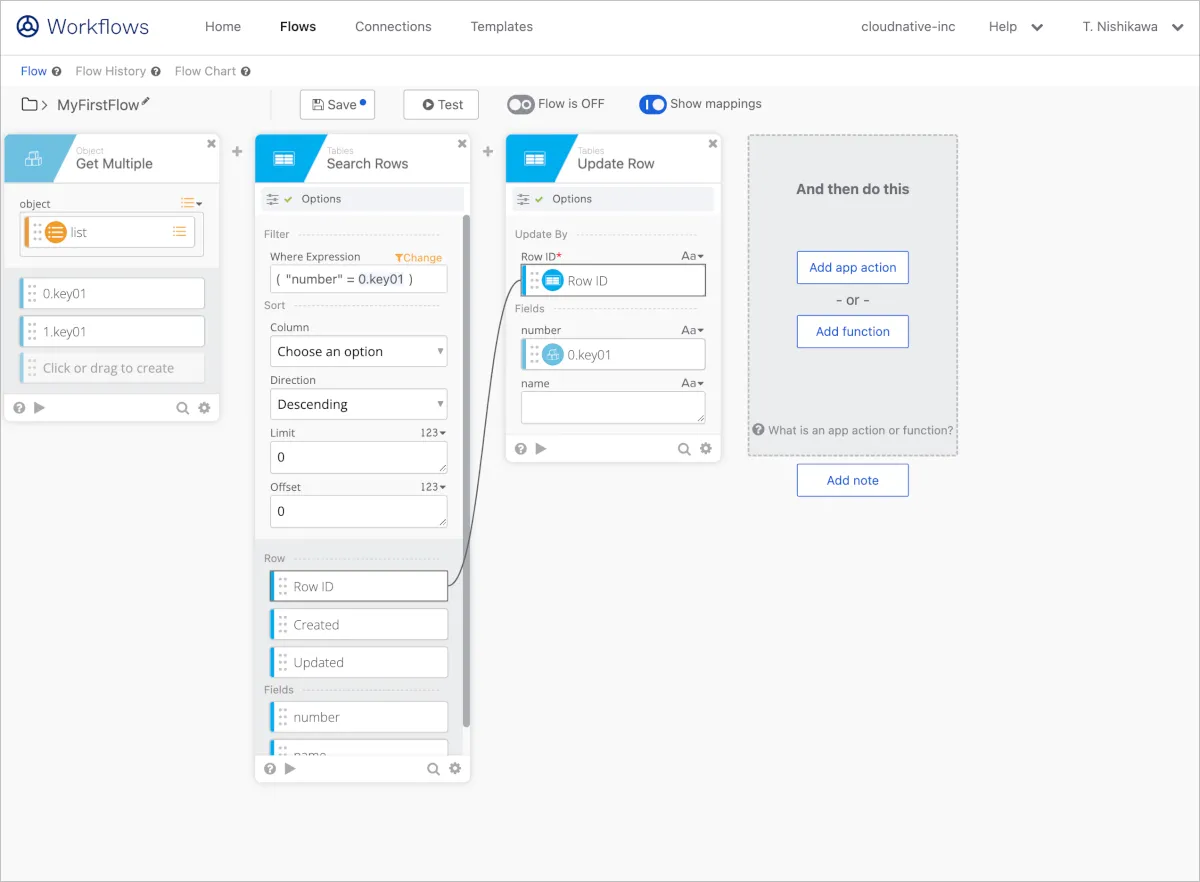Click the help icon next to Flow Chart
The image size is (1200, 882).
[x=246, y=71]
